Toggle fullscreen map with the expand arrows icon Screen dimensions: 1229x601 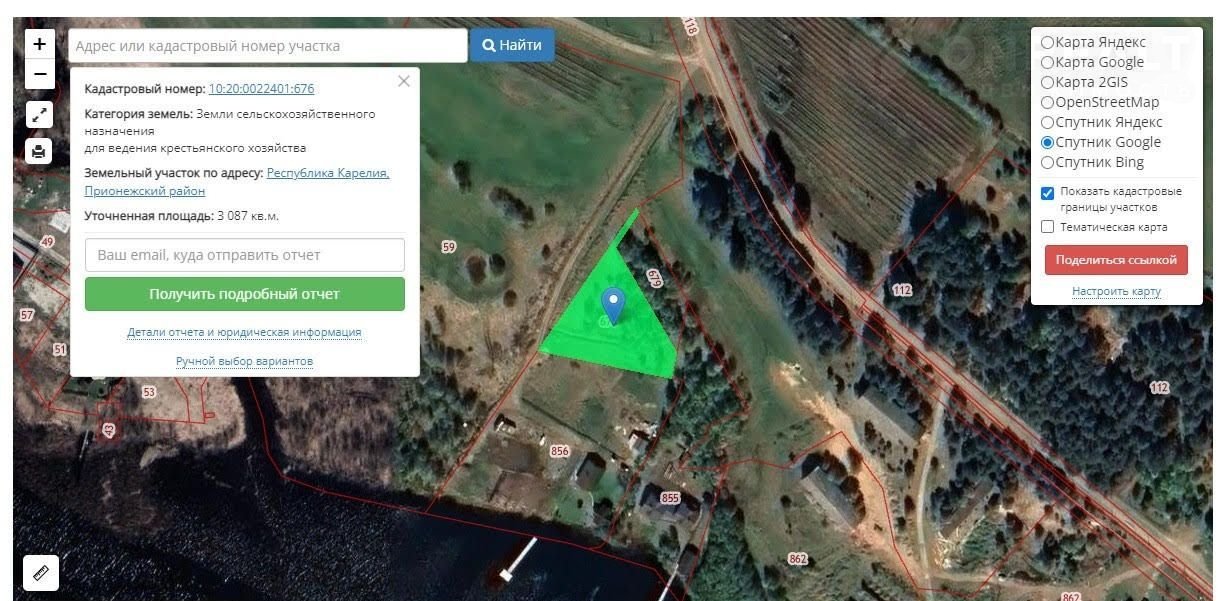point(39,114)
